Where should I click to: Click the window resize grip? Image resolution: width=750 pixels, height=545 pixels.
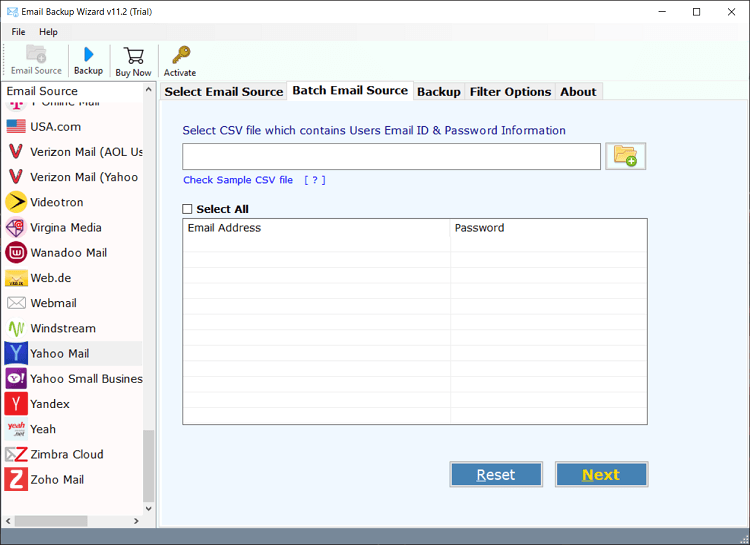(744, 539)
